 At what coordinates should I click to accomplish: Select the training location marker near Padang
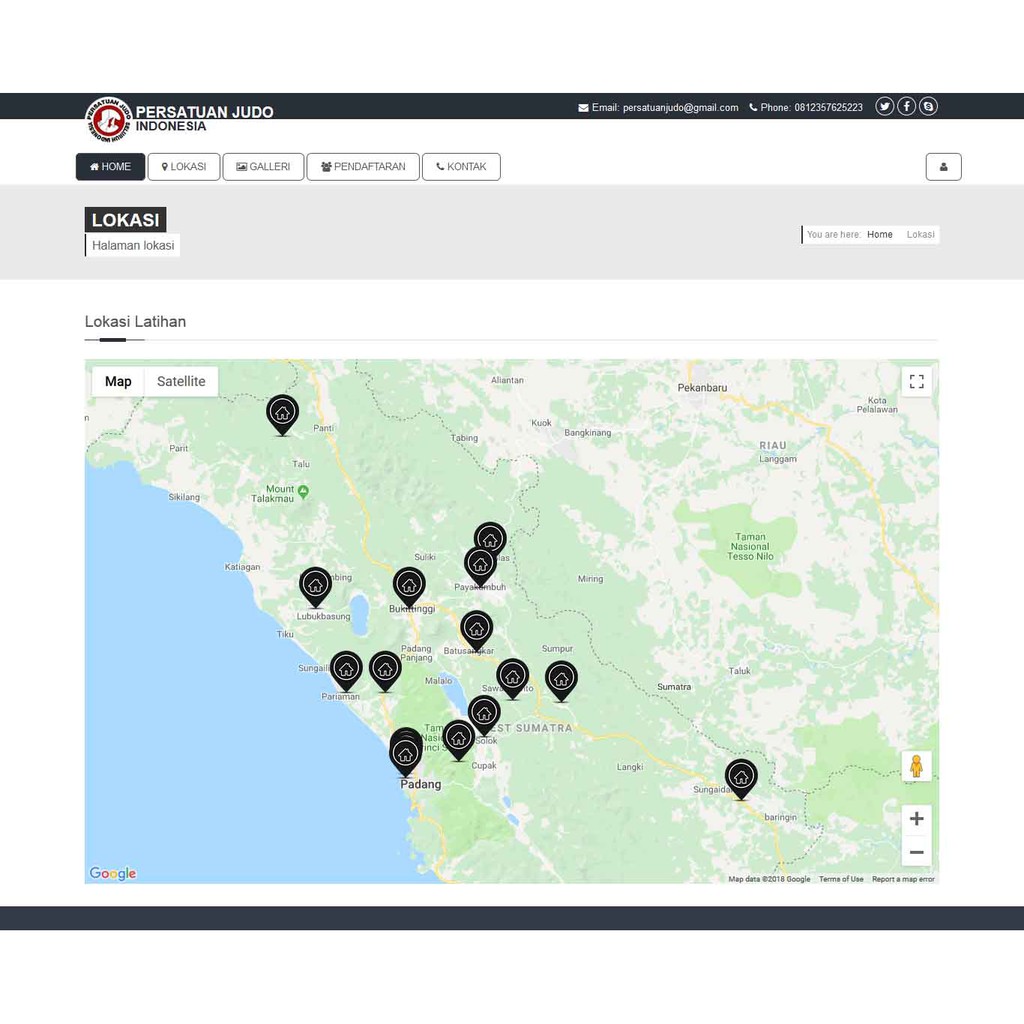405,752
